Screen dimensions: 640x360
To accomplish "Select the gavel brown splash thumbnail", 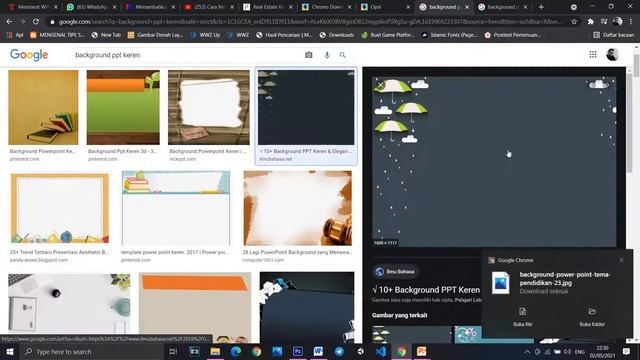I will (297, 208).
